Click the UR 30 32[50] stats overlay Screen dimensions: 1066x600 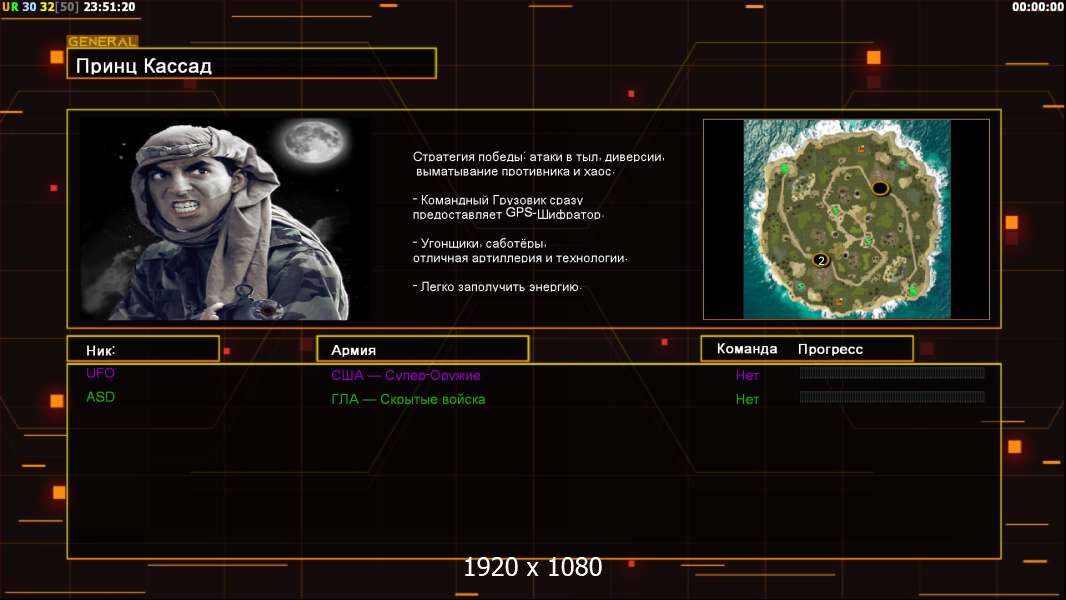pyautogui.click(x=40, y=7)
